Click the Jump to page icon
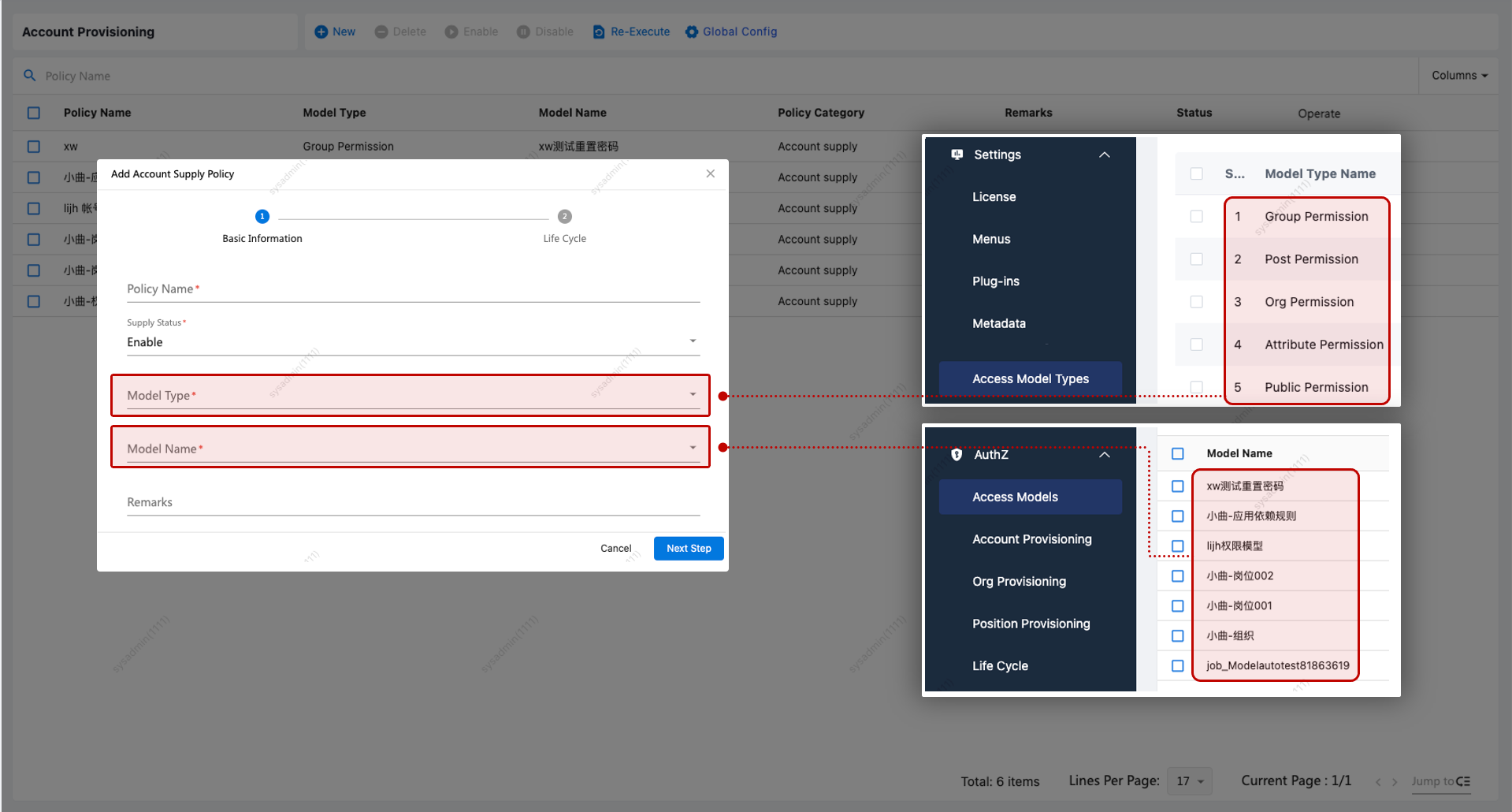1512x812 pixels. tap(1462, 781)
